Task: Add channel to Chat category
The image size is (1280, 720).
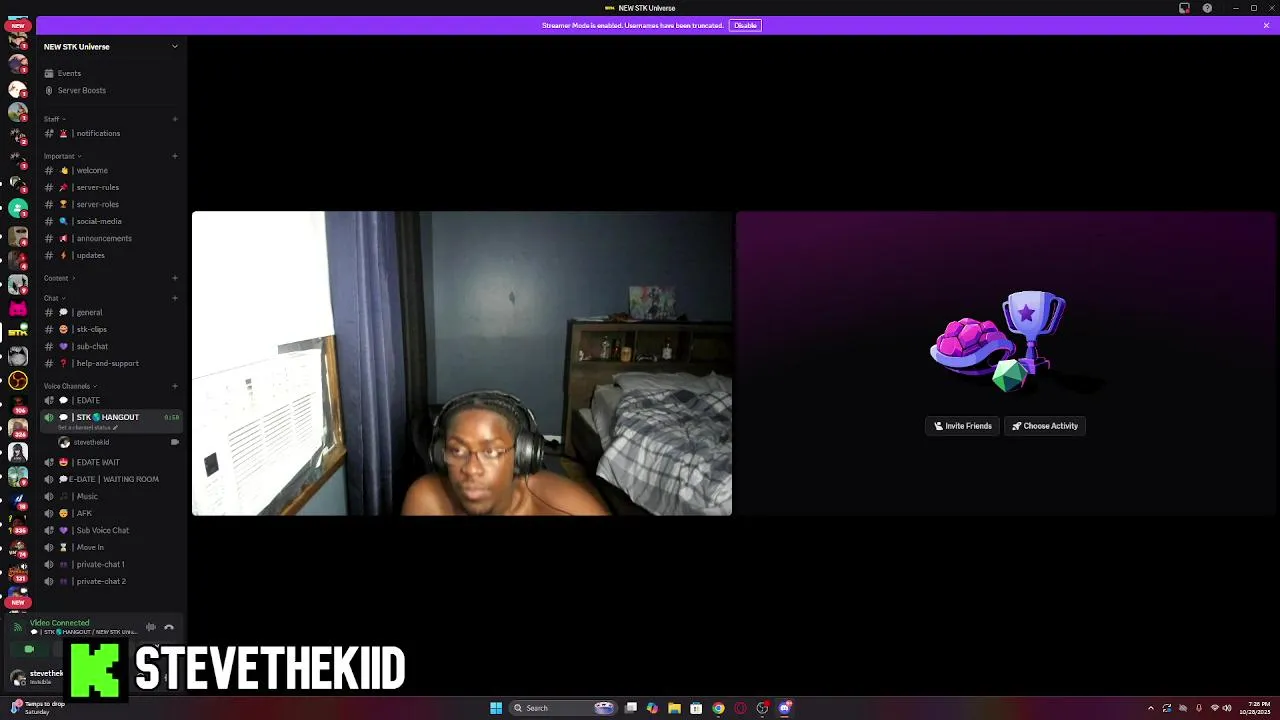Action: point(175,298)
